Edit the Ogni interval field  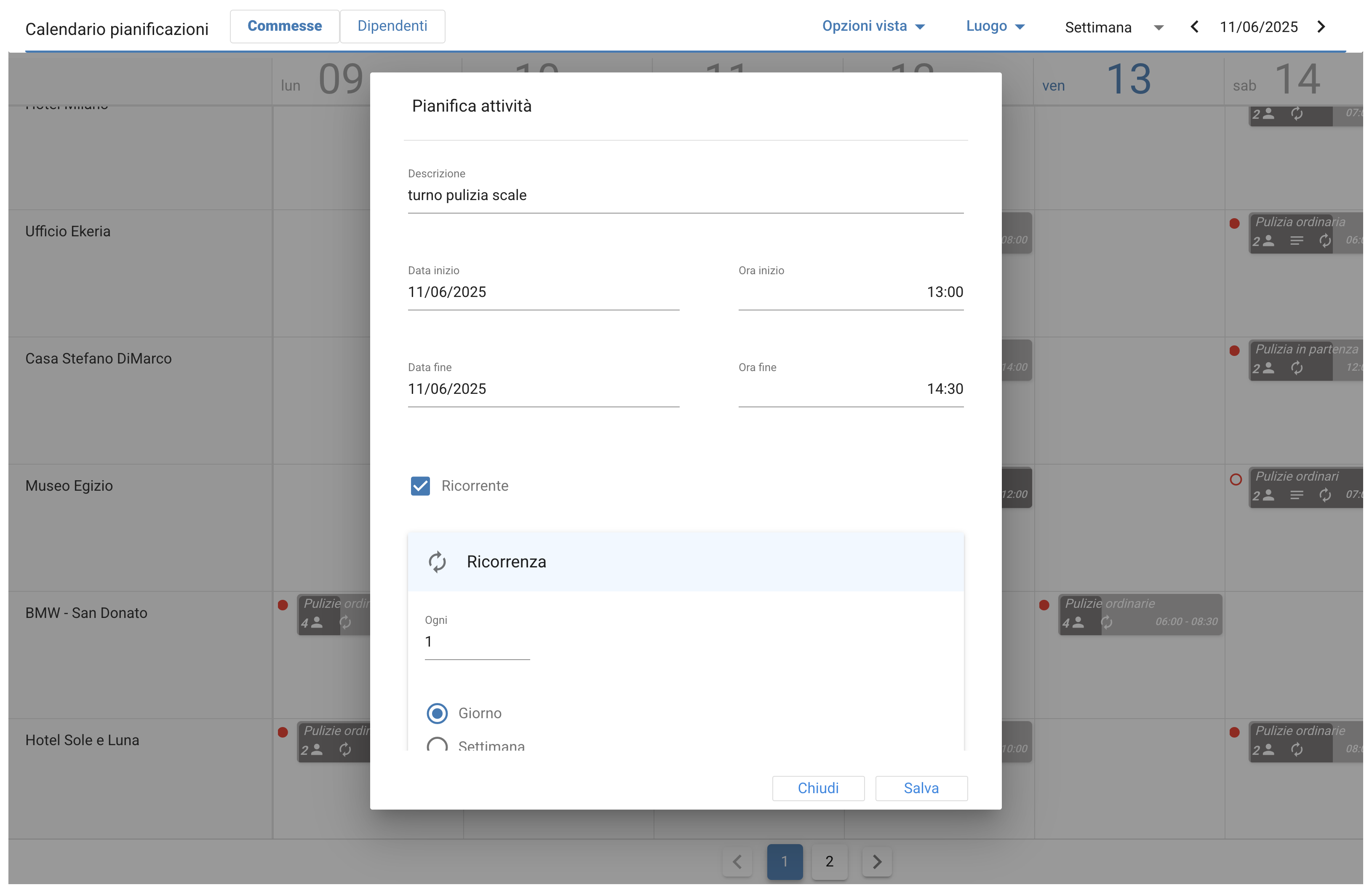point(477,642)
